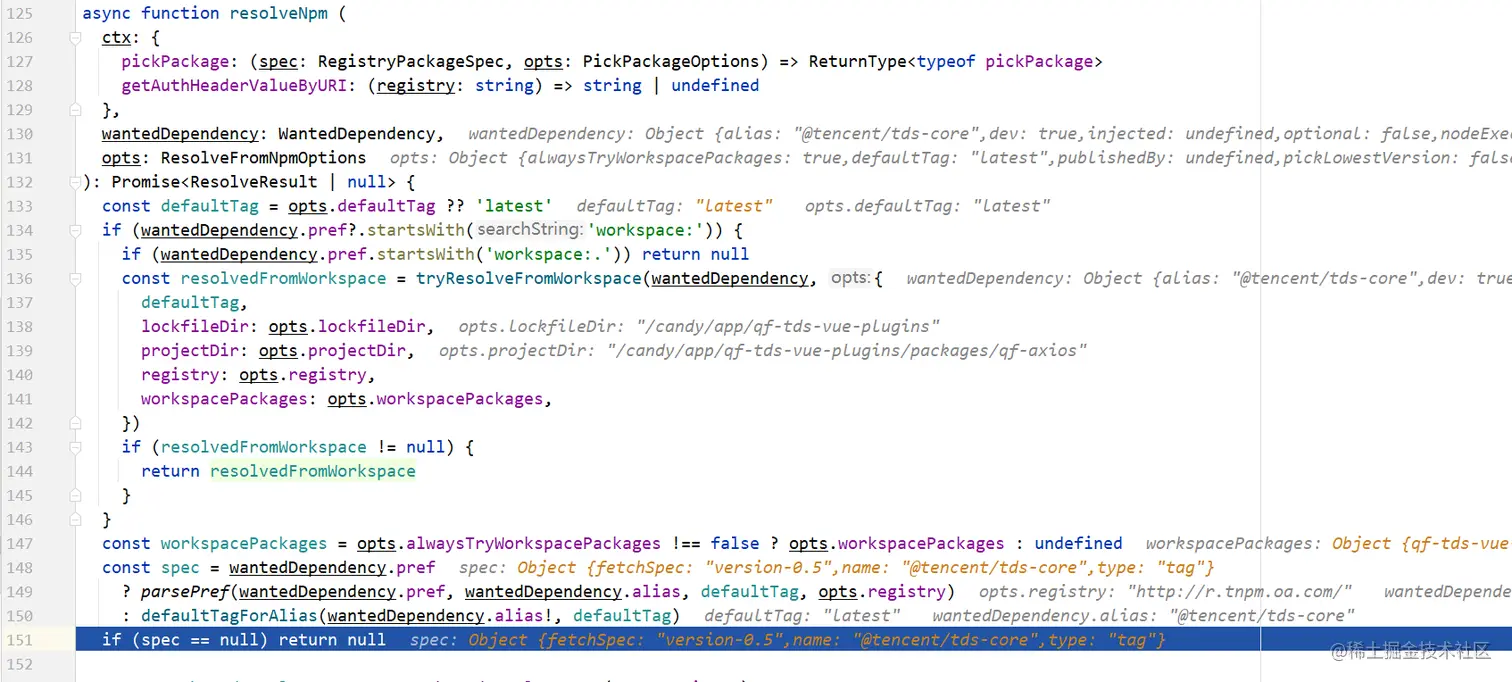Click ResolveFromNpmOptions type on line 131

click(263, 158)
